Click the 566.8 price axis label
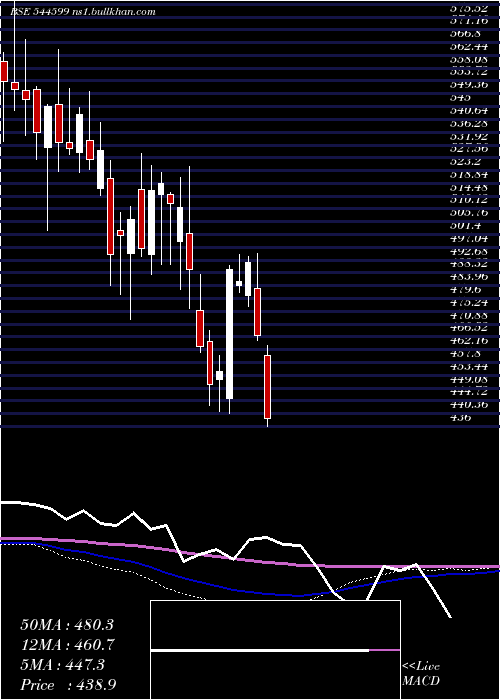Screen dimensions: 500x700 (465, 33)
